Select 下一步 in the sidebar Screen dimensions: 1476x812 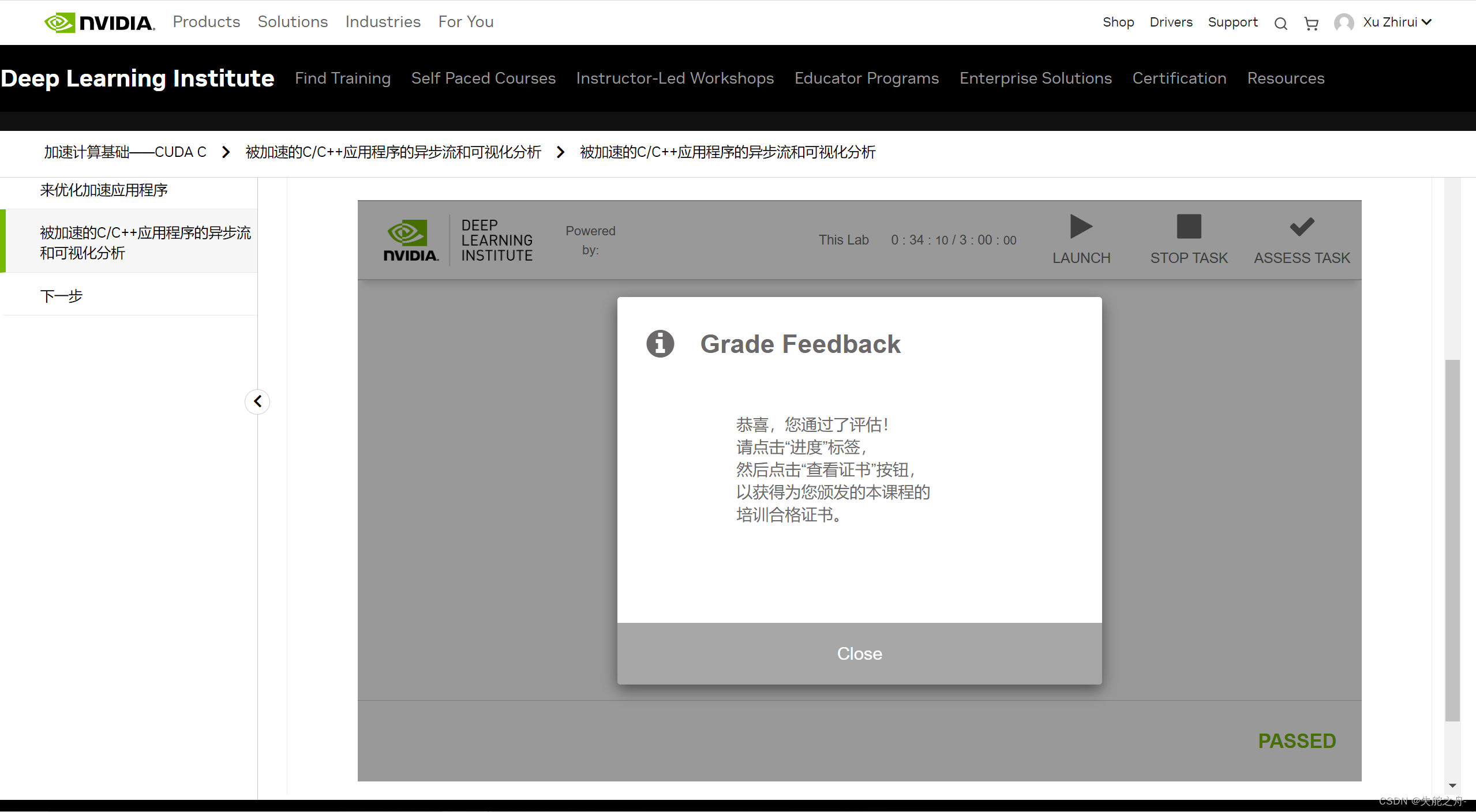[61, 296]
